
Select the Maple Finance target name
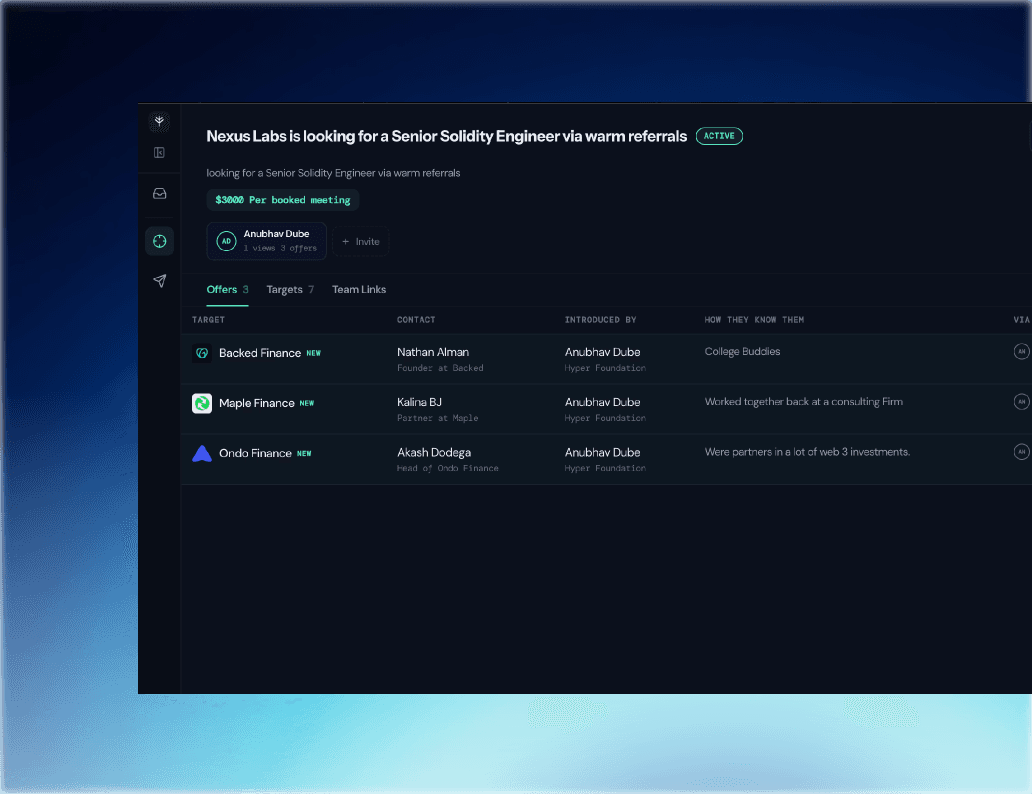click(257, 403)
